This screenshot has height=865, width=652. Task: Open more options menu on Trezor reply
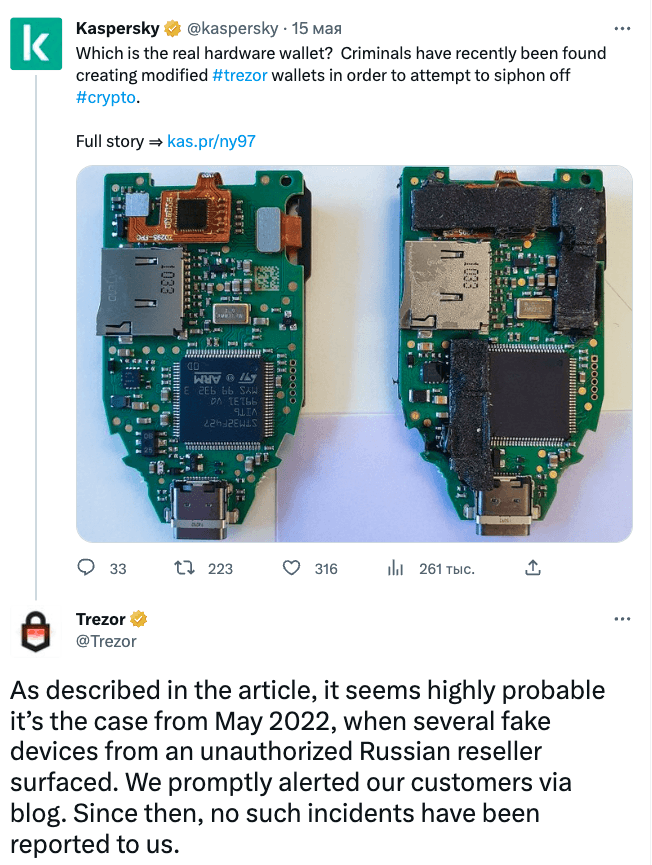click(x=621, y=619)
